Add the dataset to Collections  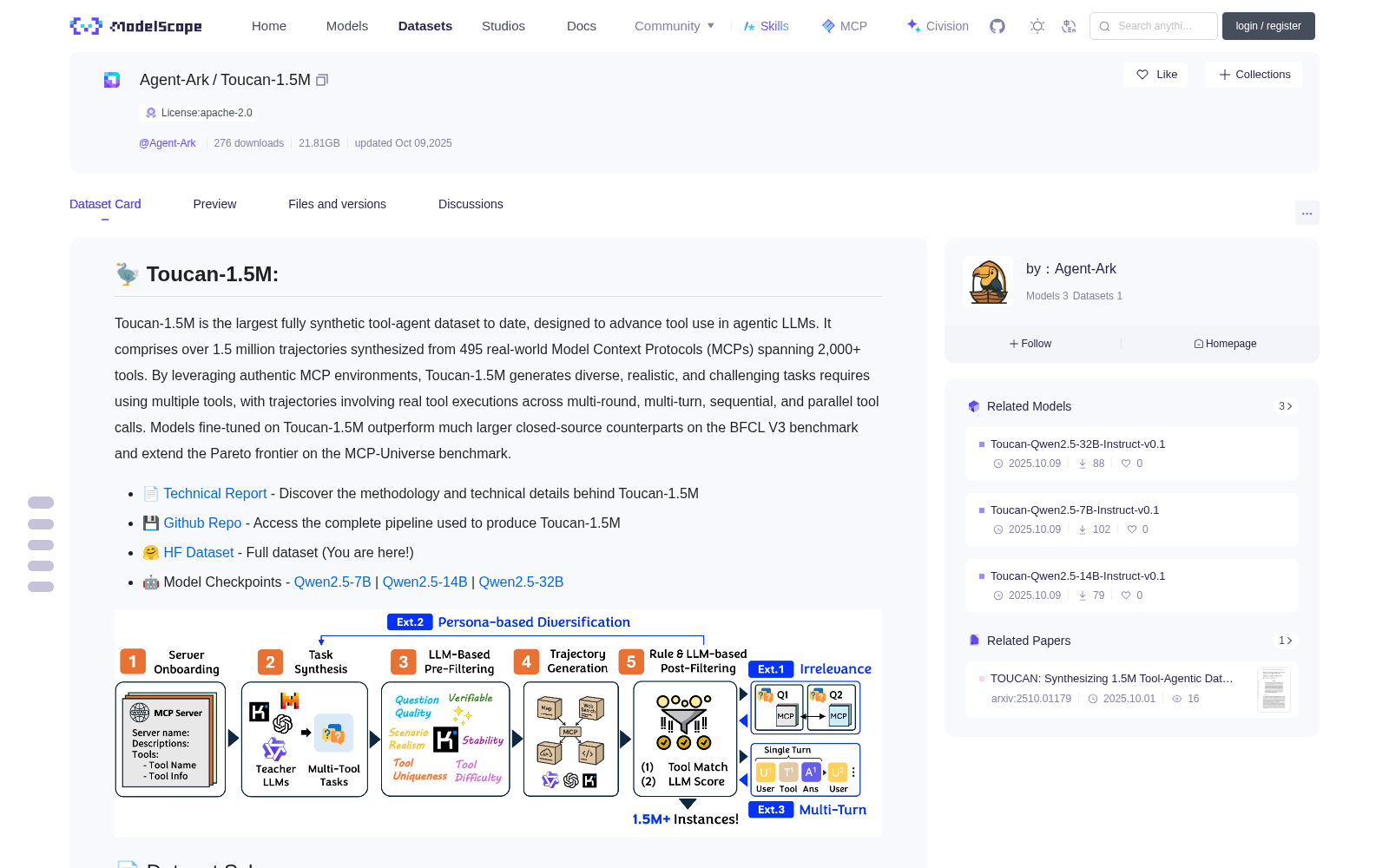click(1254, 75)
